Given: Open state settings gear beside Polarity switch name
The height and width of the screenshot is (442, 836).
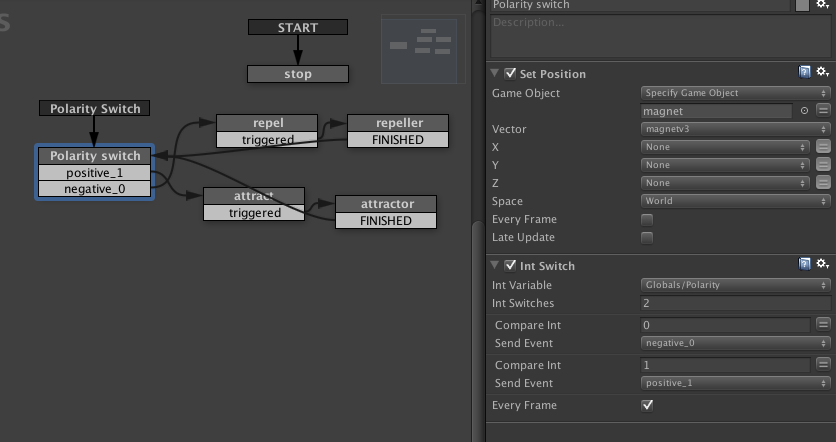Looking at the screenshot, I should [x=823, y=4].
